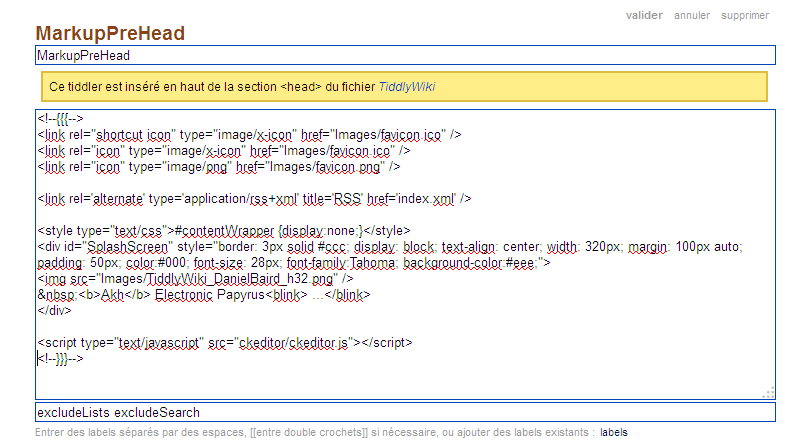The height and width of the screenshot is (444, 798).
Task: Click the SplashScreen div line
Action: click(390, 255)
